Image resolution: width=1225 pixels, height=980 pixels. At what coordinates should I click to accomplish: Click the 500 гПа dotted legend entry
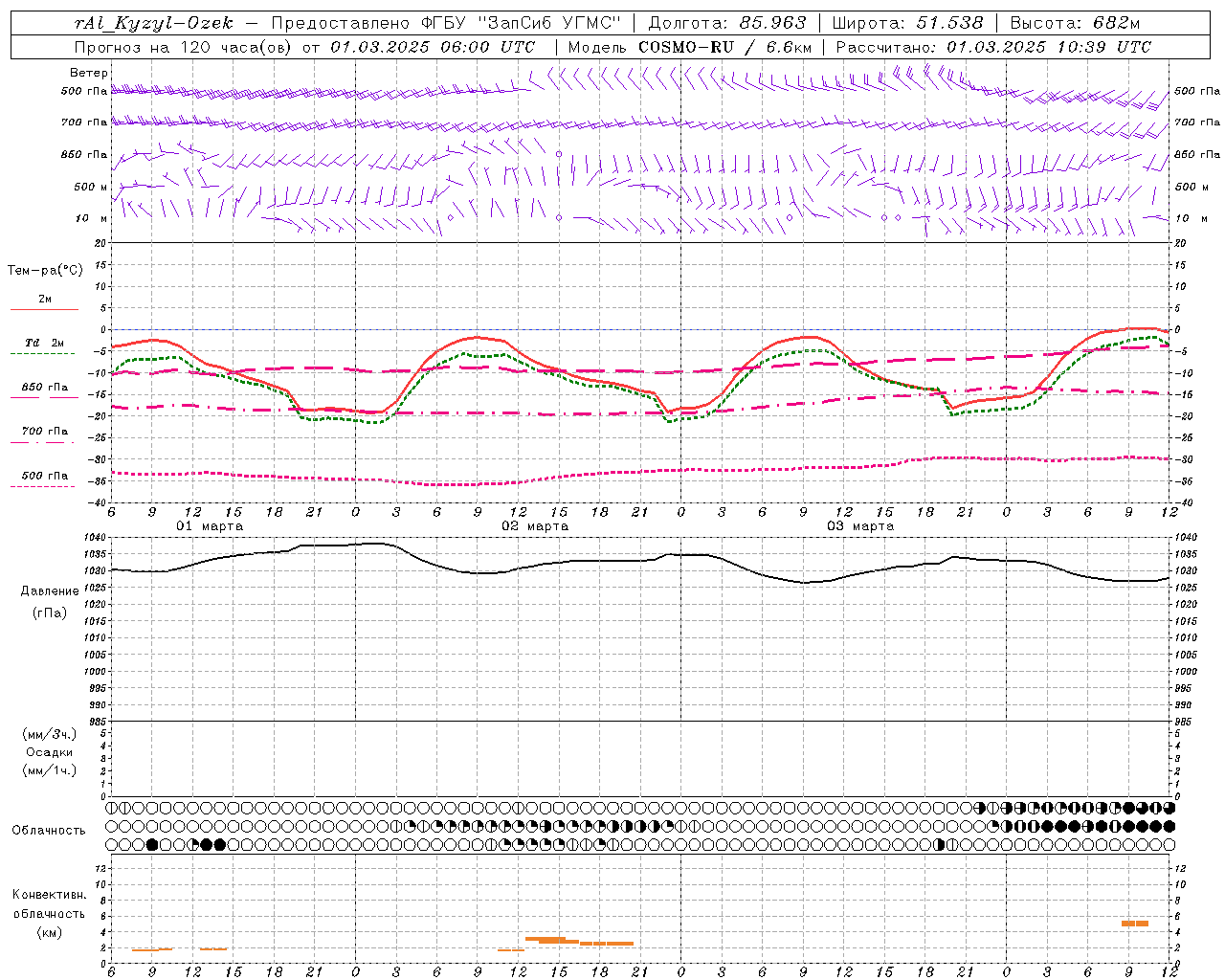click(44, 476)
